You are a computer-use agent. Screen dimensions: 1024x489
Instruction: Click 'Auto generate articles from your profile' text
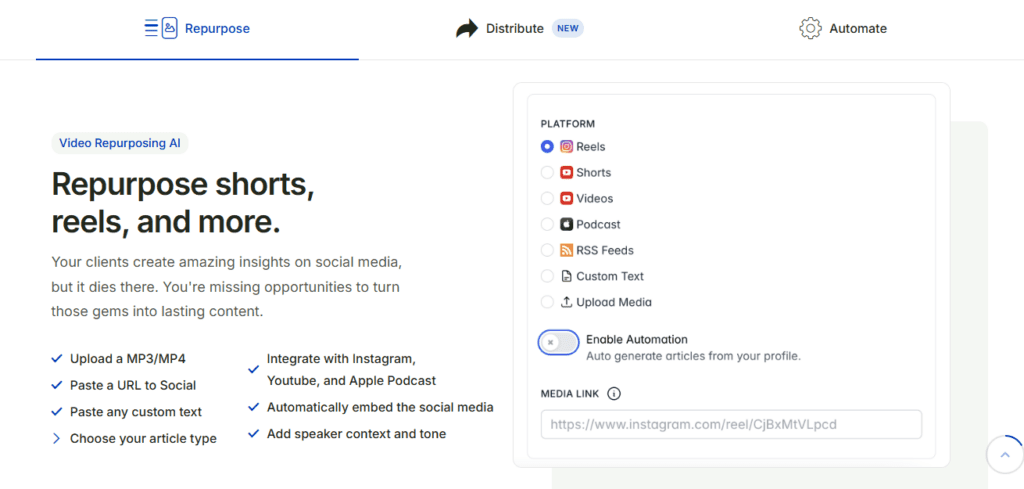click(694, 356)
